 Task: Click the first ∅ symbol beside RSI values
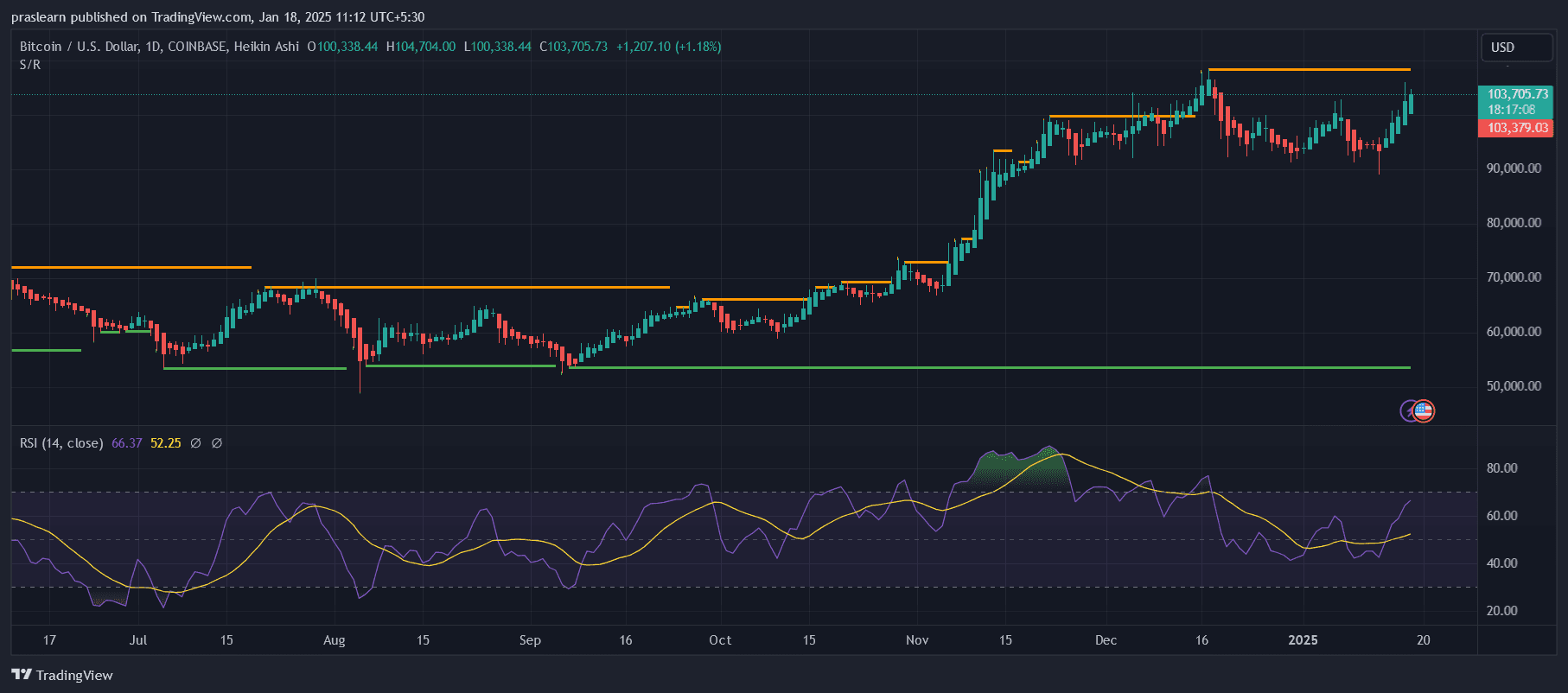click(195, 443)
